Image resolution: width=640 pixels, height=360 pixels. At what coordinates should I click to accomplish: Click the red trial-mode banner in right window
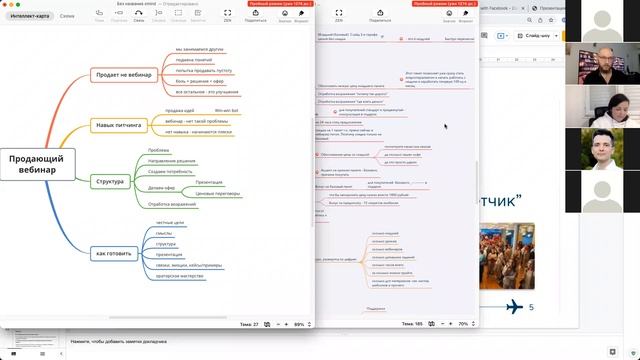[444, 4]
